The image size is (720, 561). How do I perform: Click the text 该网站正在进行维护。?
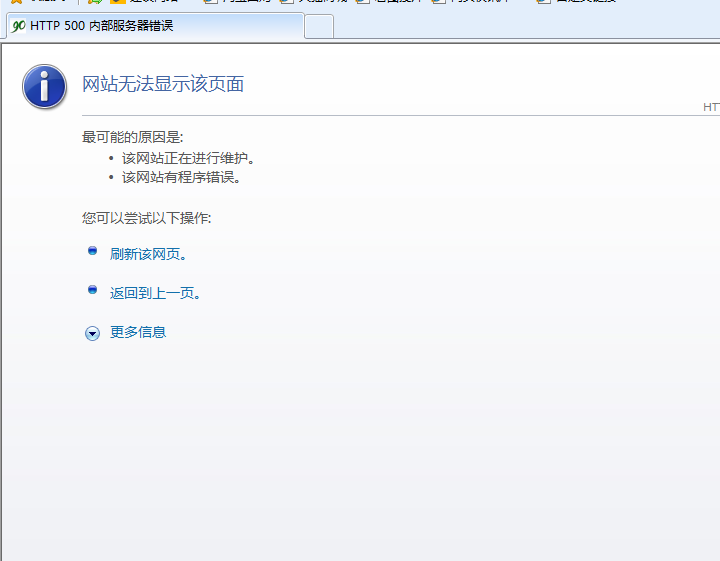188,158
